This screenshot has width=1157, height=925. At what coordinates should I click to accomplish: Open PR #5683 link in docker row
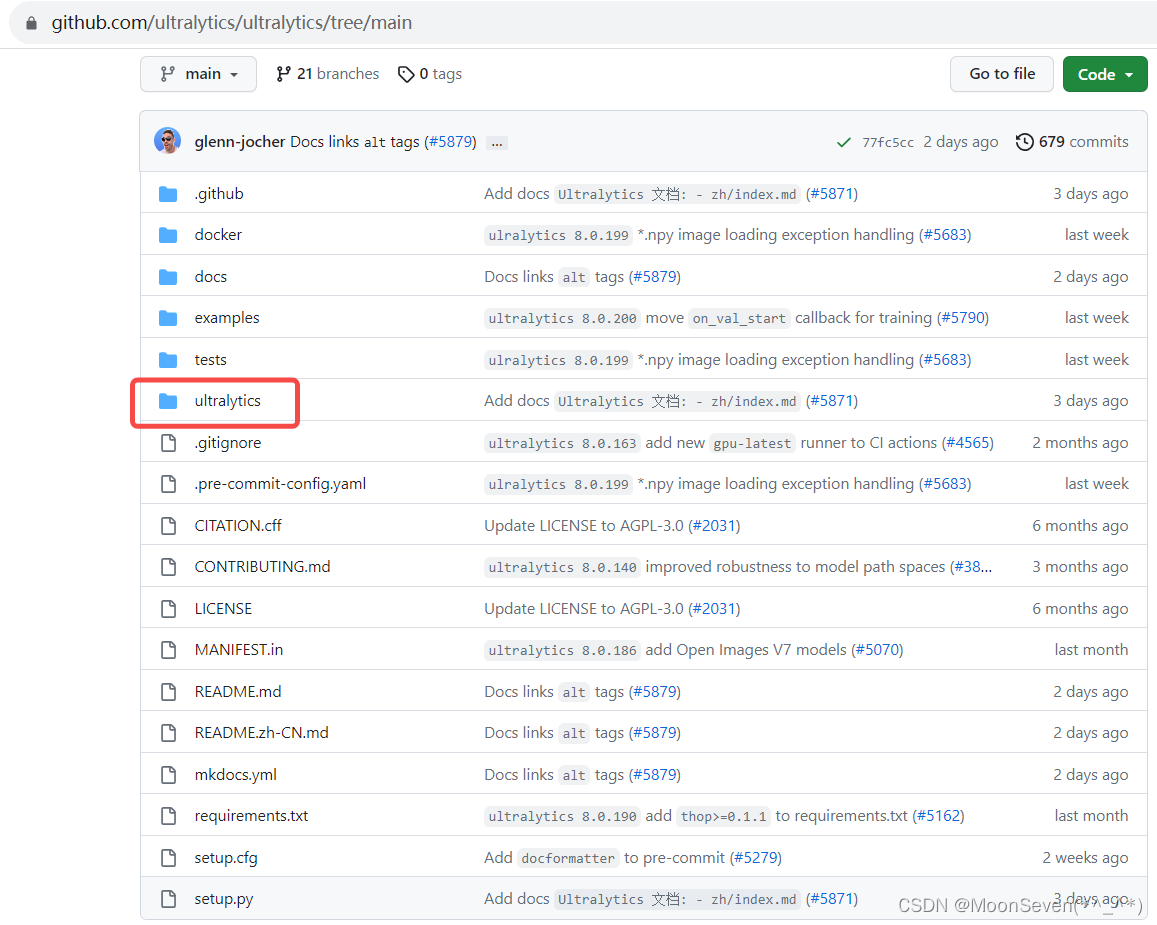945,235
